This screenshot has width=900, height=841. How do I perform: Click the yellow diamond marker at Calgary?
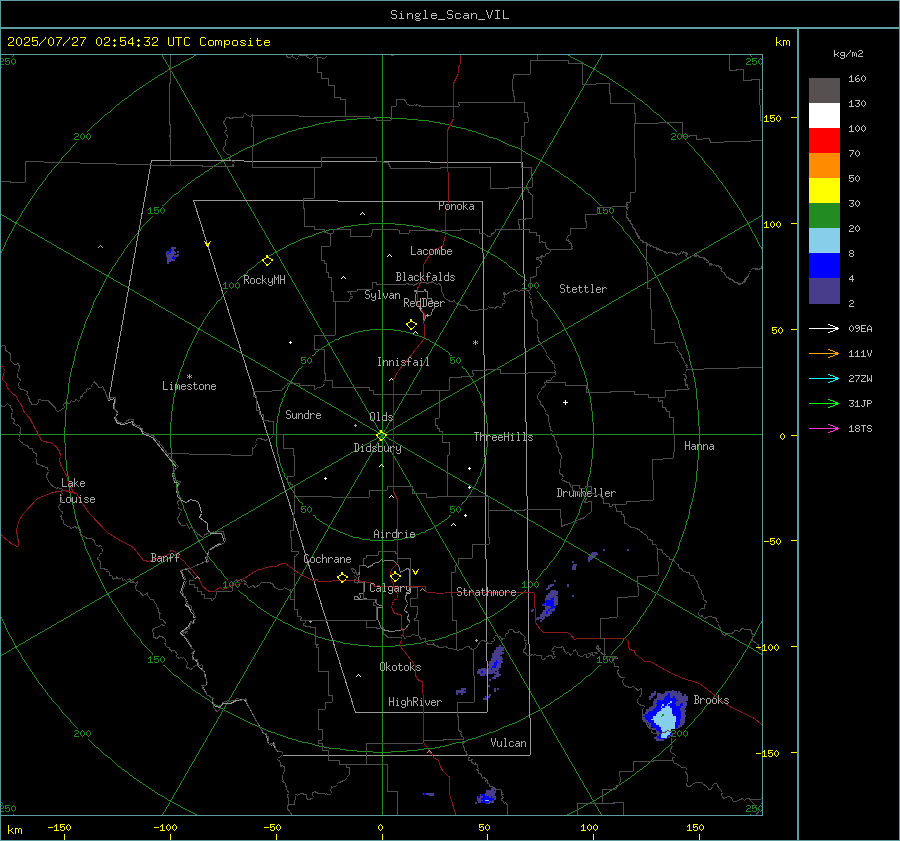point(395,576)
